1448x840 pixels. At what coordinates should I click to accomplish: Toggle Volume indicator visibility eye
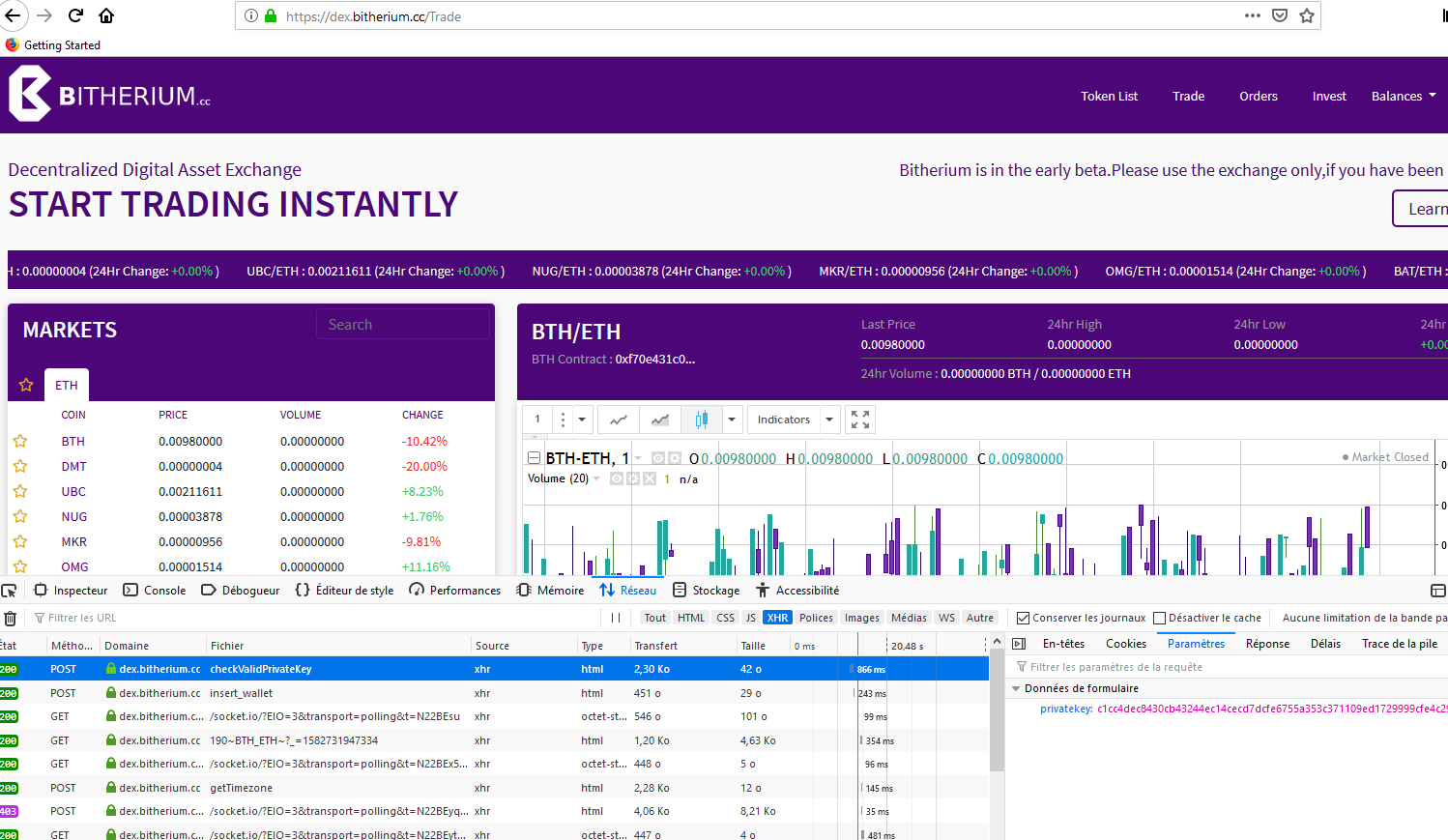pyautogui.click(x=617, y=478)
